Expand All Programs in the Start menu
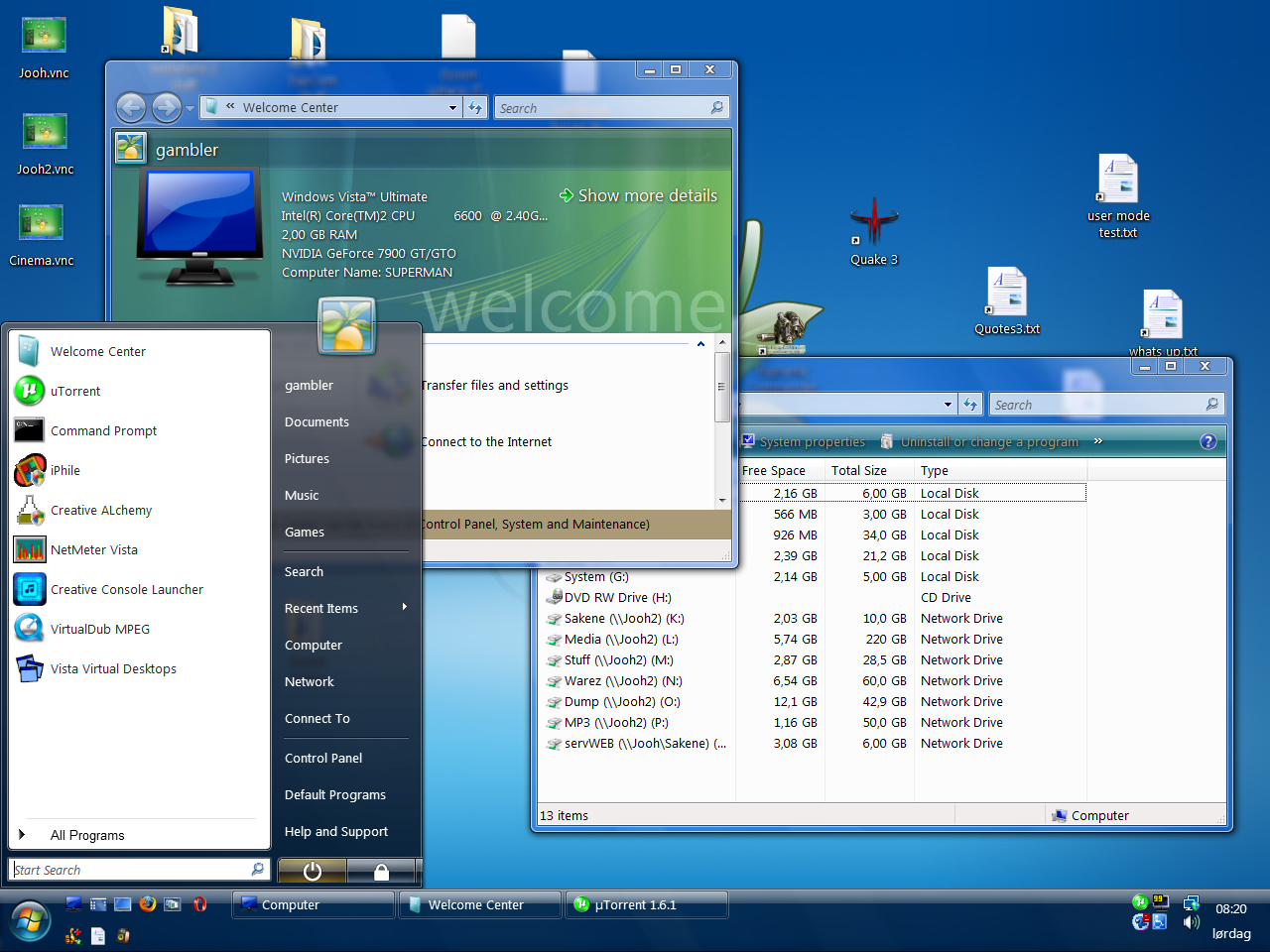 [x=139, y=835]
